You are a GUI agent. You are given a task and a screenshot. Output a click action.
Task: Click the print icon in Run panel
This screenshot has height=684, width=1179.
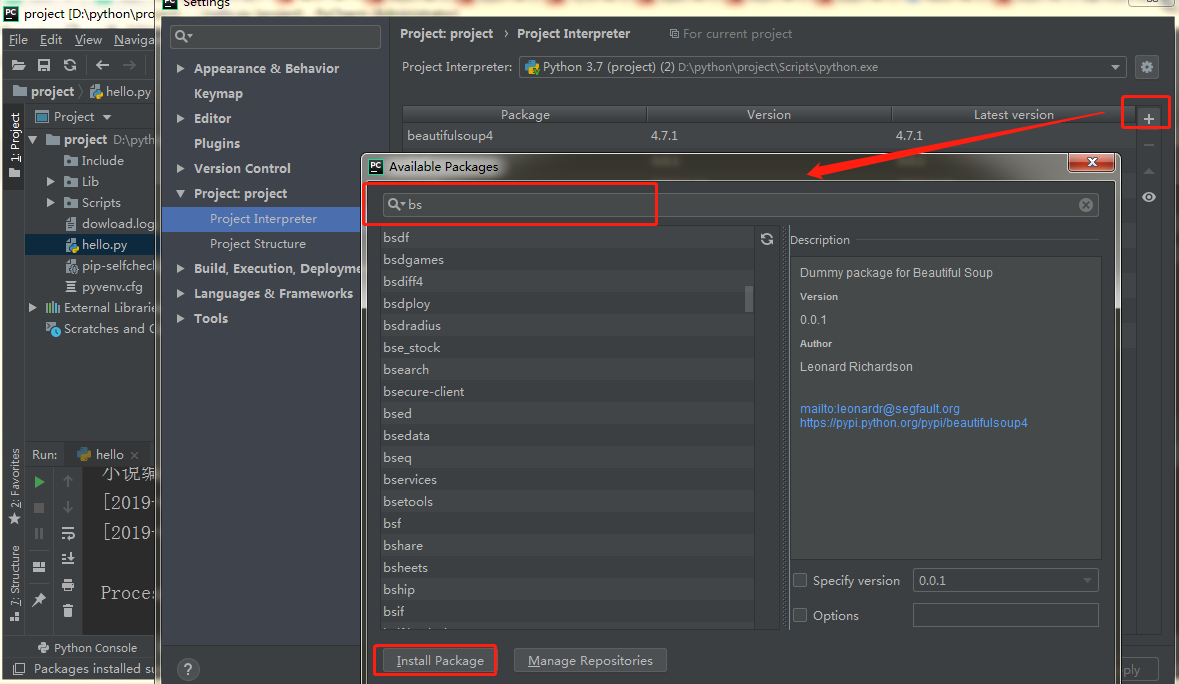pos(68,585)
